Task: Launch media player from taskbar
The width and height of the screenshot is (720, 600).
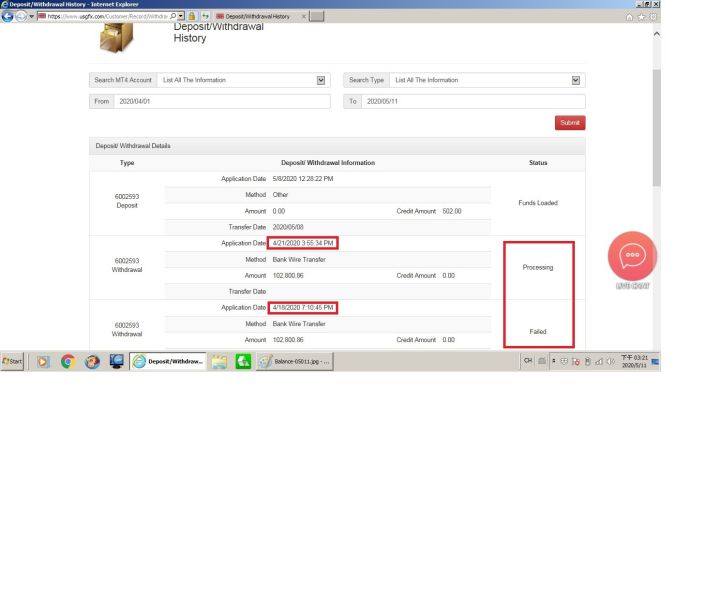Action: click(43, 362)
